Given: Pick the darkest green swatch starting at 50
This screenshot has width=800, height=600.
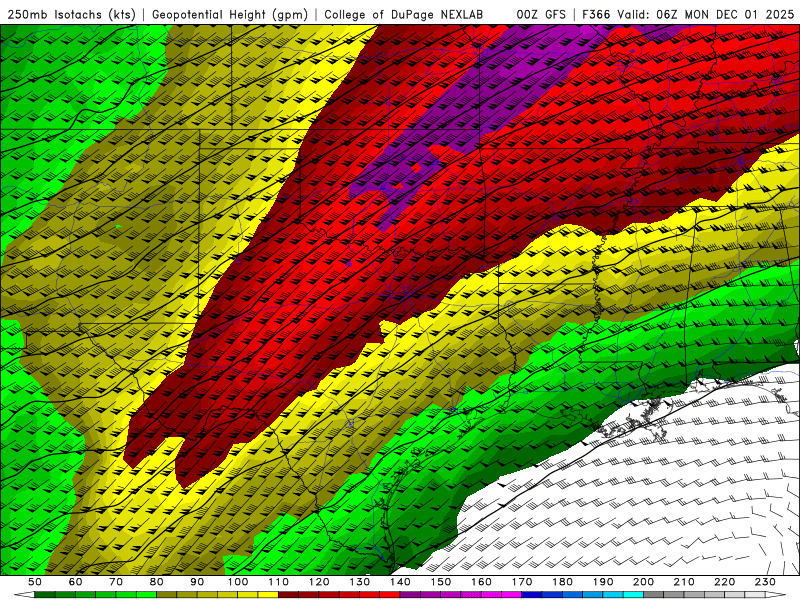Looking at the screenshot, I should pyautogui.click(x=45, y=594).
